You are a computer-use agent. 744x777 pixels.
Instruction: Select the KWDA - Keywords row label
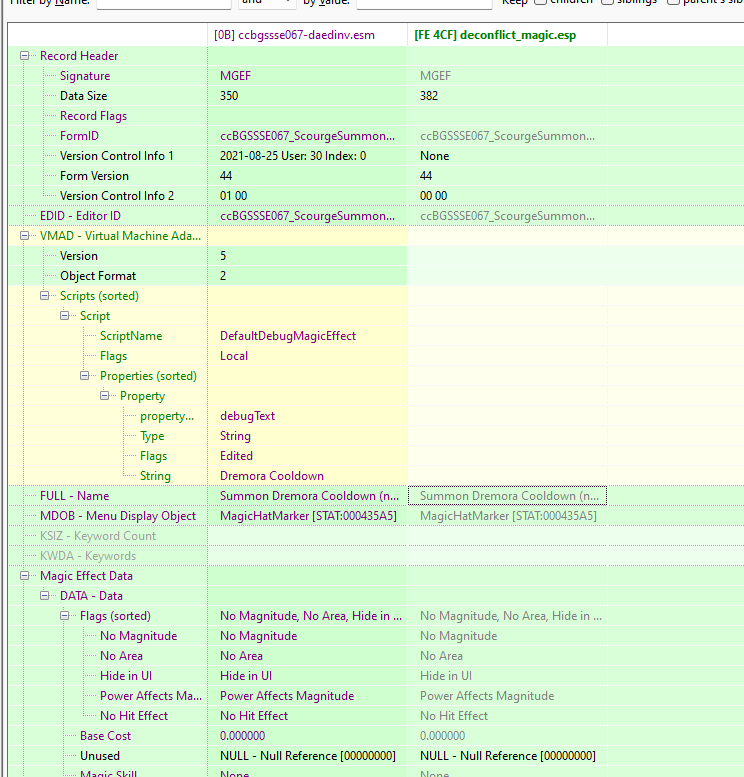[88, 556]
